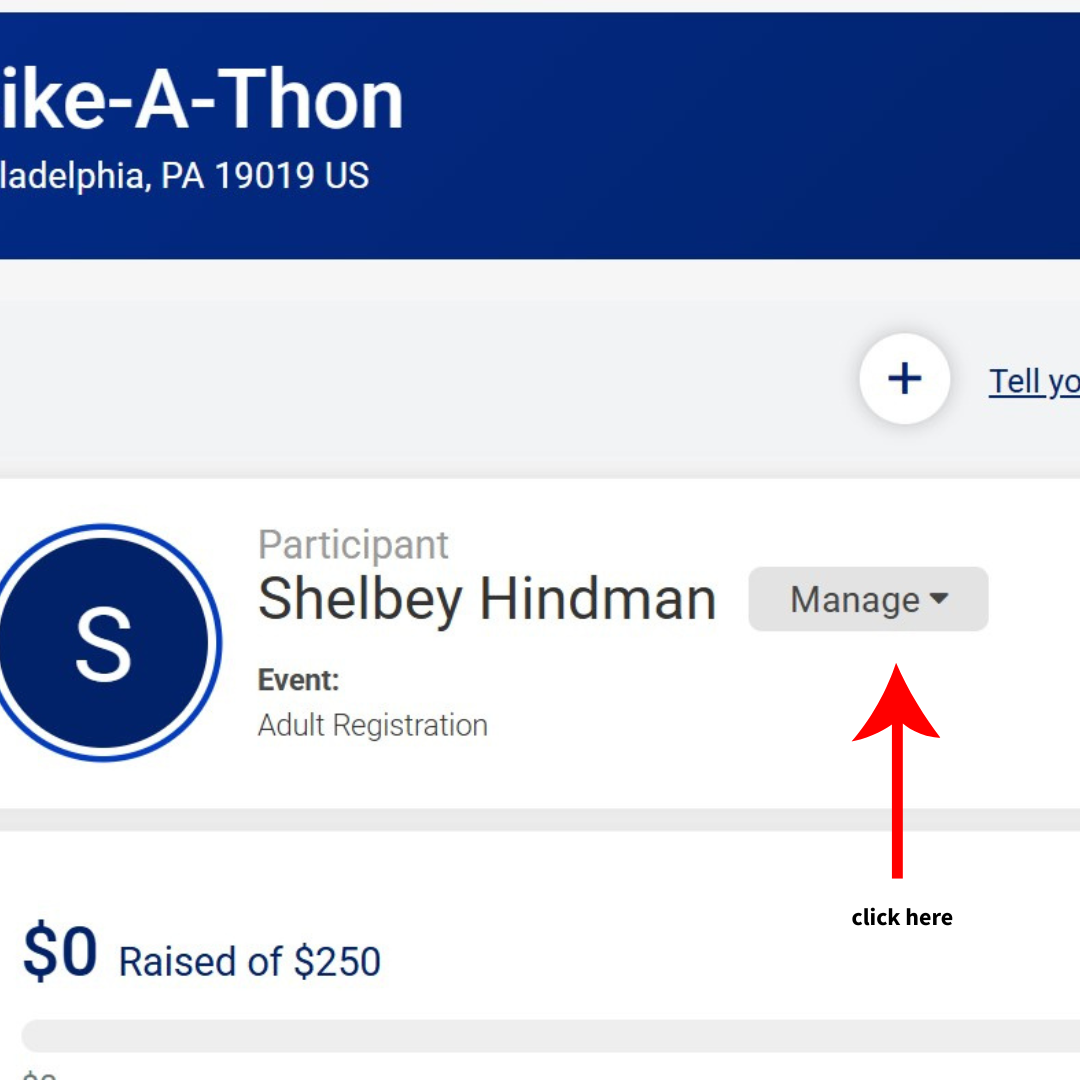This screenshot has width=1080, height=1080.
Task: Click the plus circle icon
Action: tap(904, 379)
